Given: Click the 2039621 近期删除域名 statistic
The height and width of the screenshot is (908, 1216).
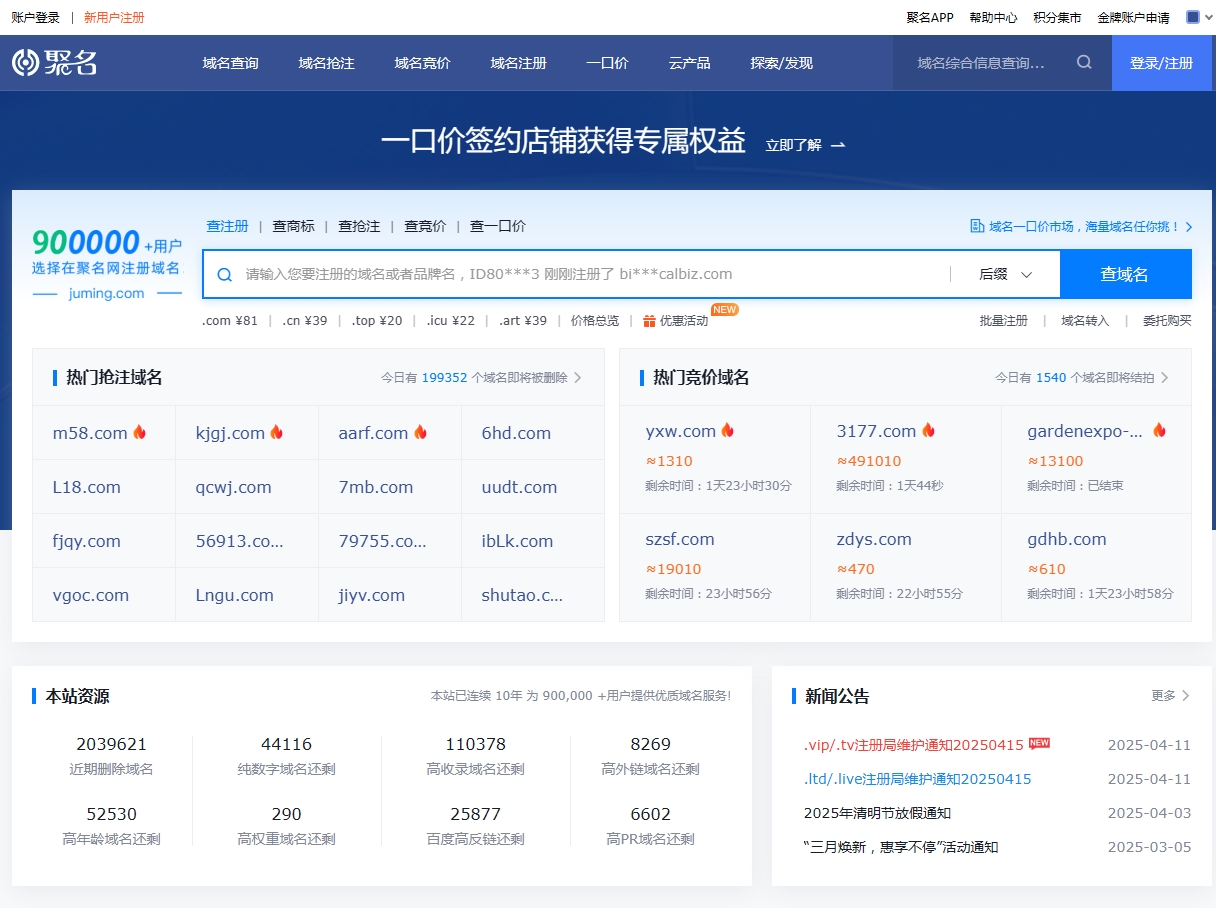Looking at the screenshot, I should (111, 756).
